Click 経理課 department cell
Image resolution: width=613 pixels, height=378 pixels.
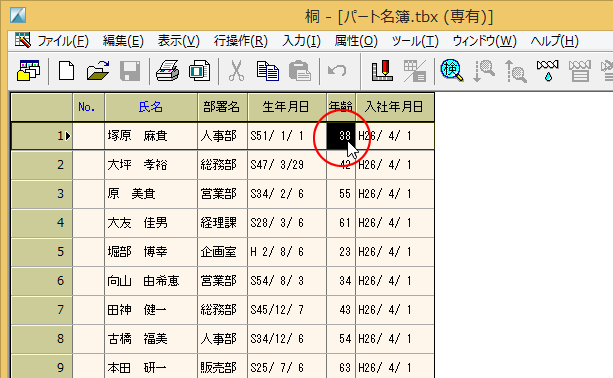pos(222,222)
